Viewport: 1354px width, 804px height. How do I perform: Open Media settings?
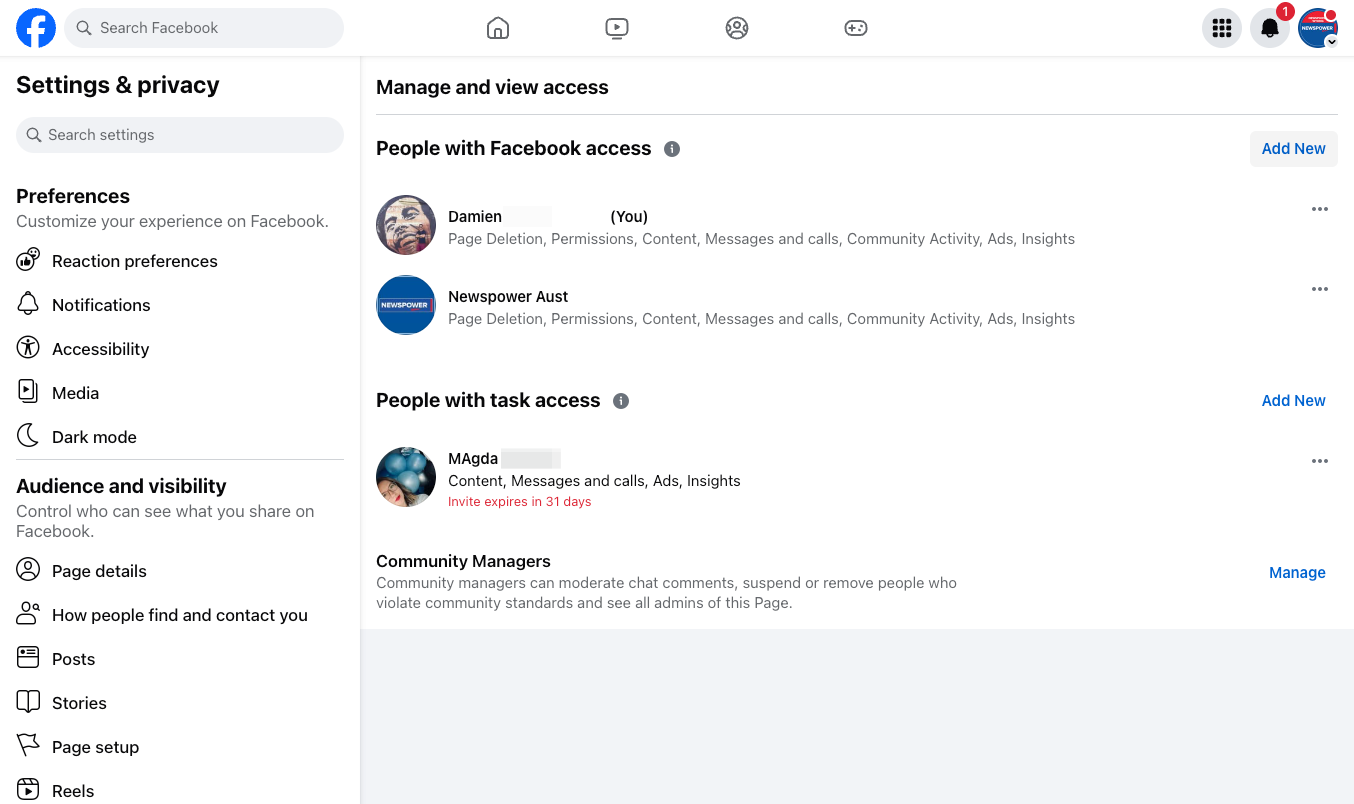tap(180, 393)
